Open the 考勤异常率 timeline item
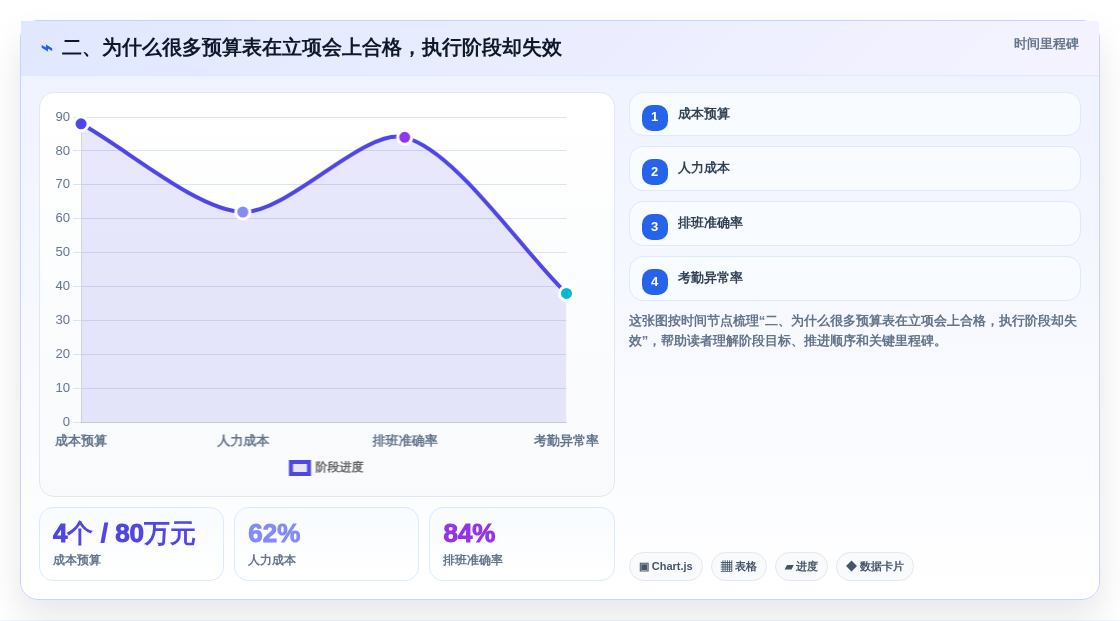The width and height of the screenshot is (1120, 621). [x=854, y=279]
